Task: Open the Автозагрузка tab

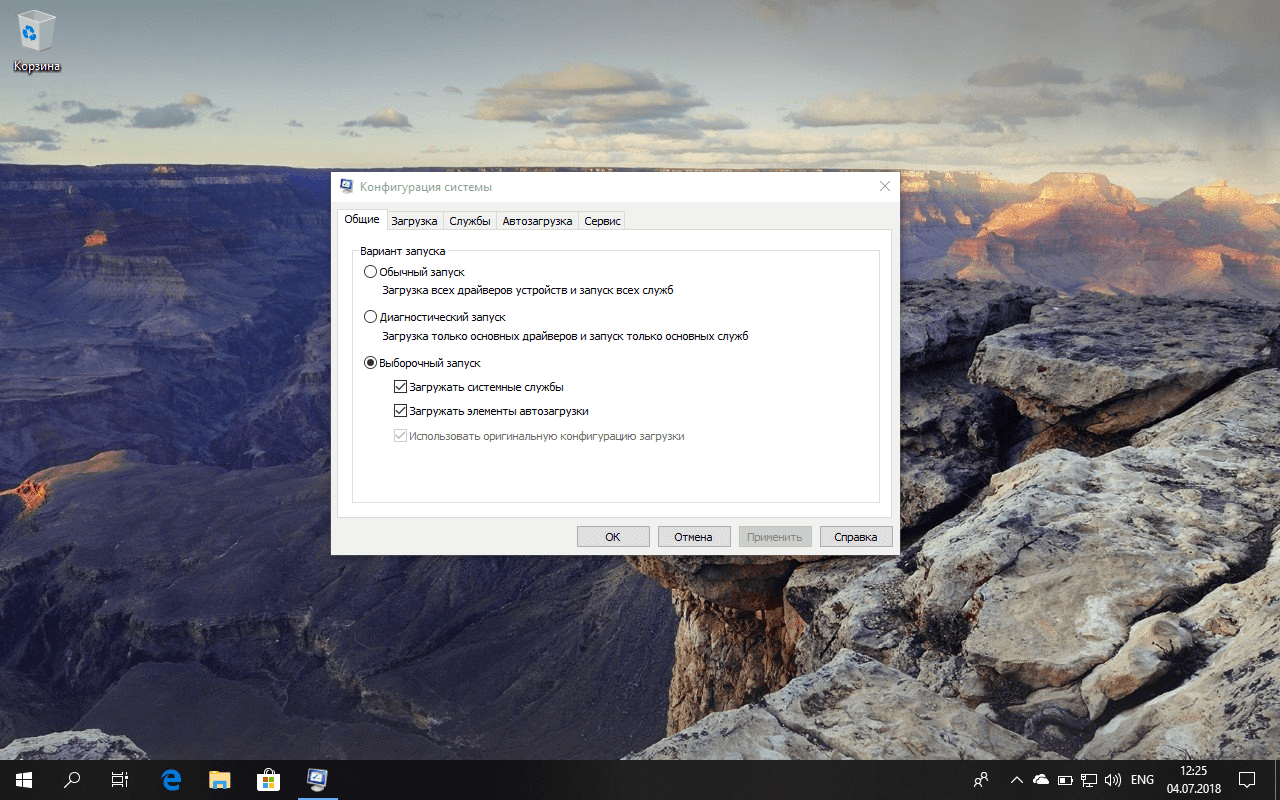Action: pos(537,220)
